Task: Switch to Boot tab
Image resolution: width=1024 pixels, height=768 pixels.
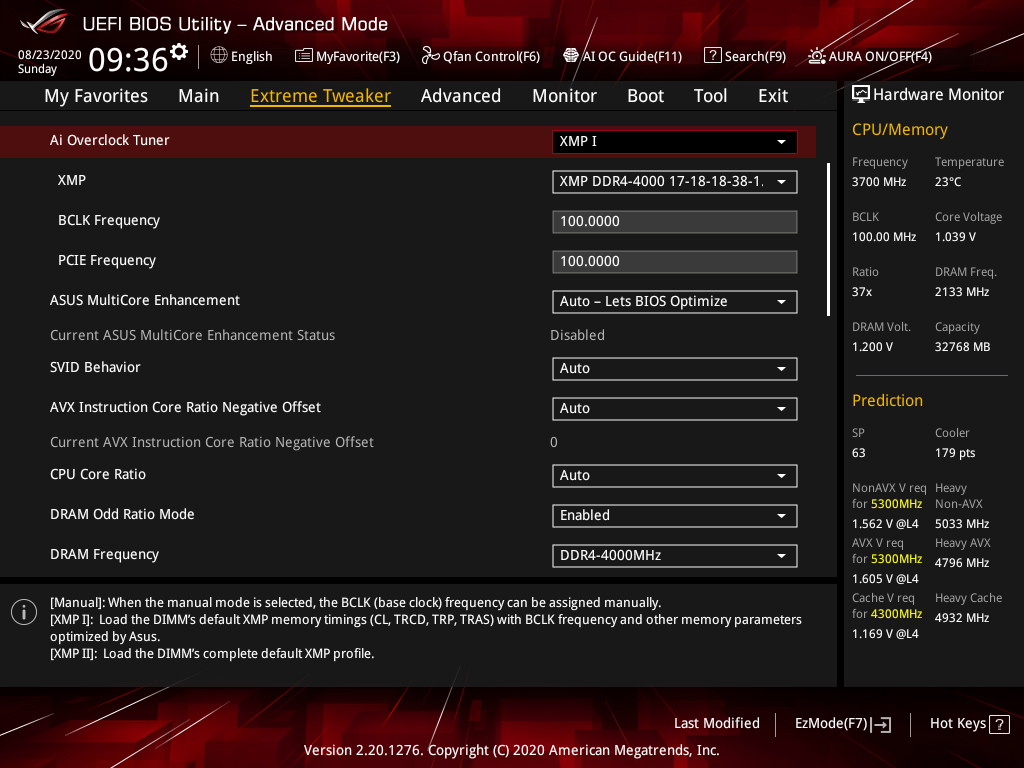Action: pyautogui.click(x=645, y=96)
